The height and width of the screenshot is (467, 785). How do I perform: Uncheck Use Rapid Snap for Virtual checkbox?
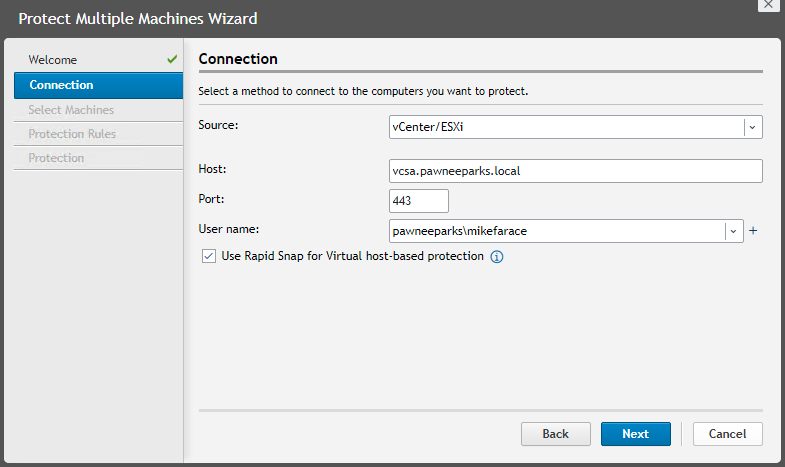tap(209, 256)
